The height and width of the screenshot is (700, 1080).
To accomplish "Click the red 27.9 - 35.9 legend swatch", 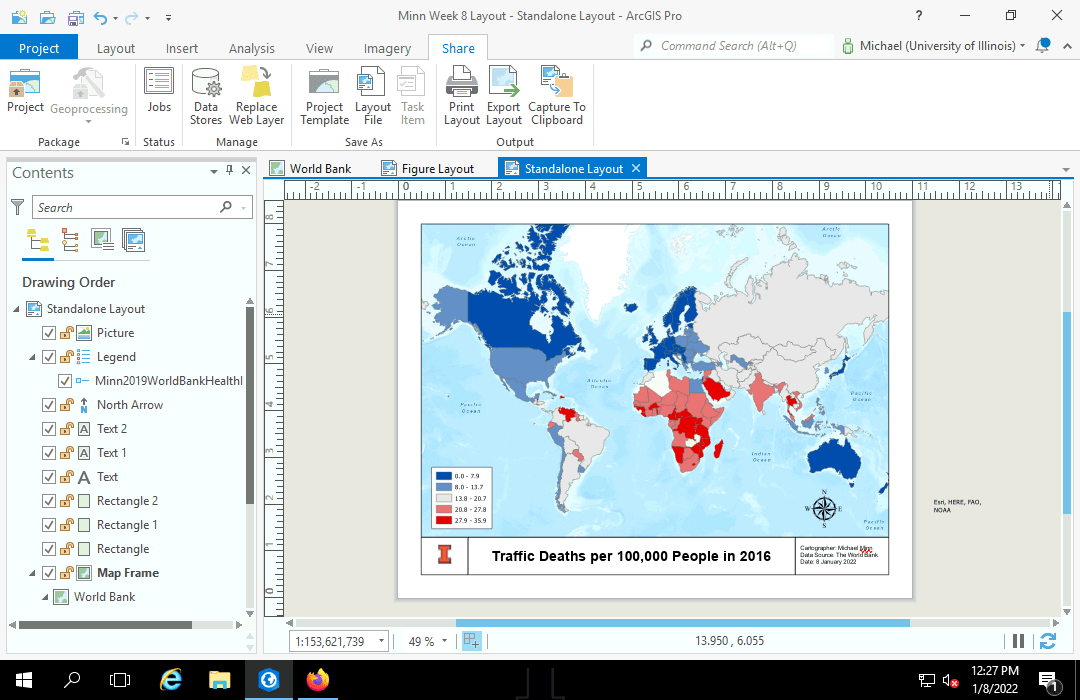I will [x=444, y=521].
